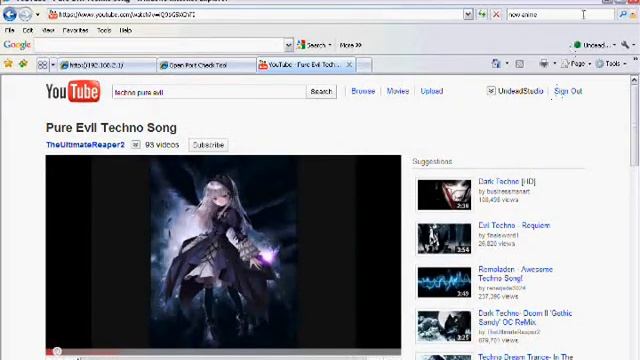The image size is (640, 360).
Task: Click the YouTube Search button
Action: [321, 91]
